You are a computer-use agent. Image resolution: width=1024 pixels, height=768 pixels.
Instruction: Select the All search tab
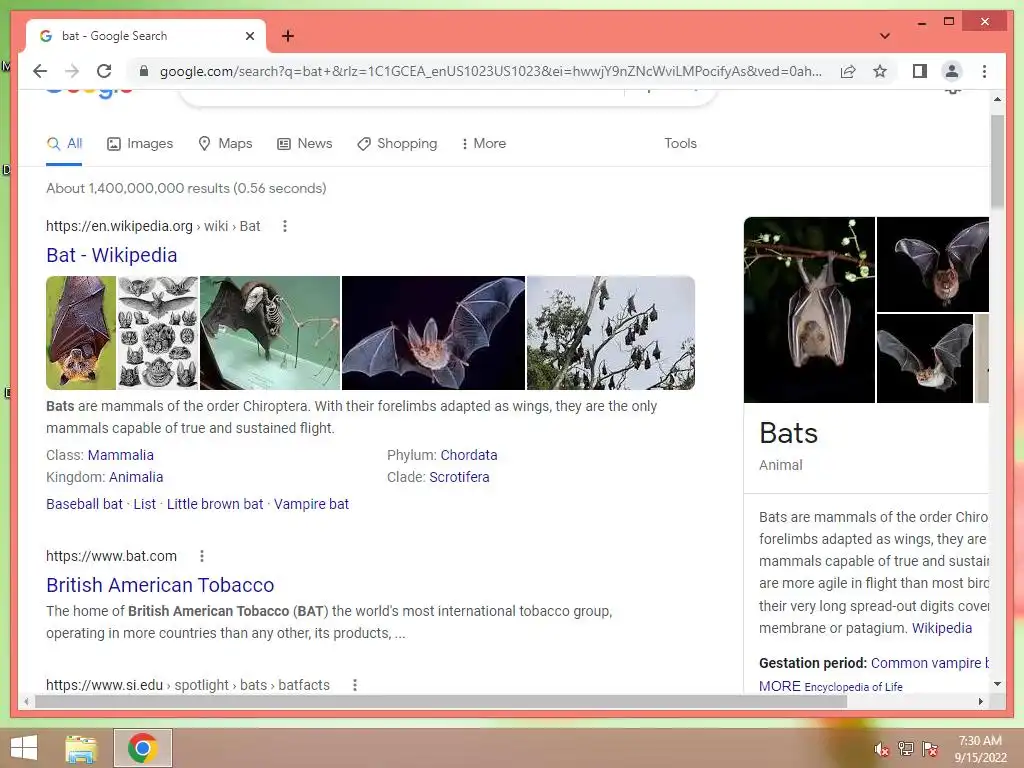[x=64, y=144]
